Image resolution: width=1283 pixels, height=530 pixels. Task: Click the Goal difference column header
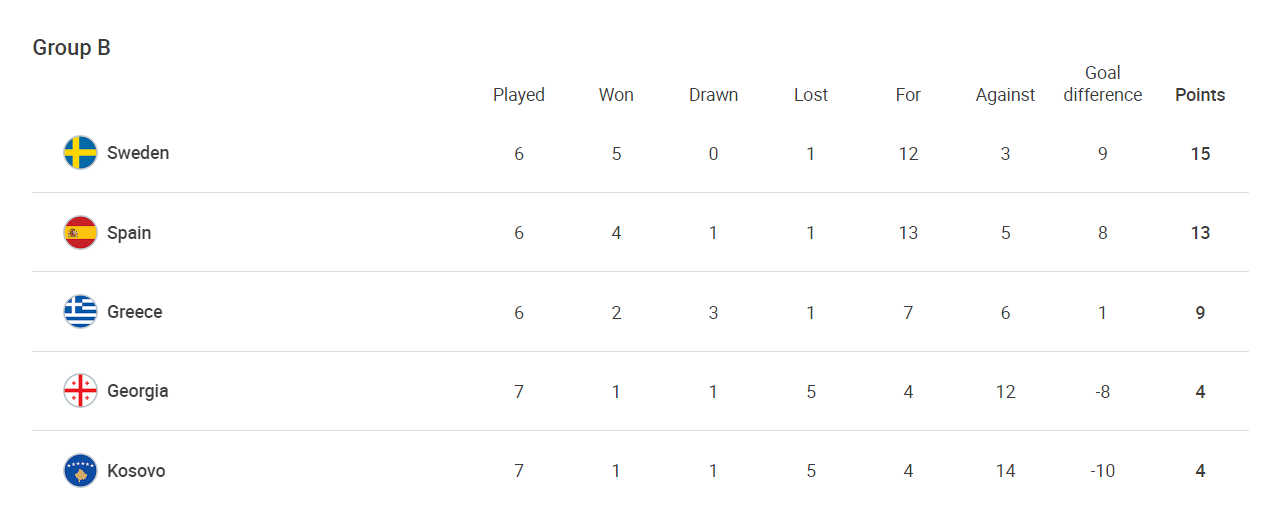(x=1103, y=84)
